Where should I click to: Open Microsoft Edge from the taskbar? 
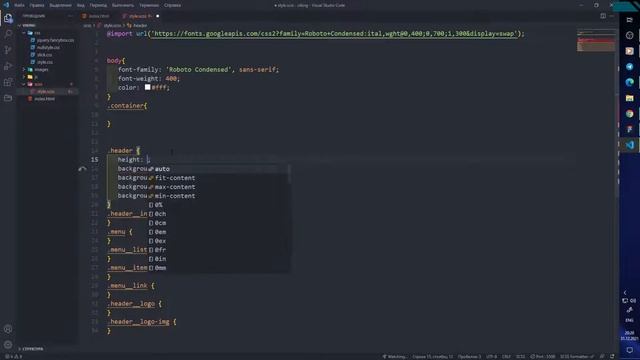pyautogui.click(x=629, y=82)
